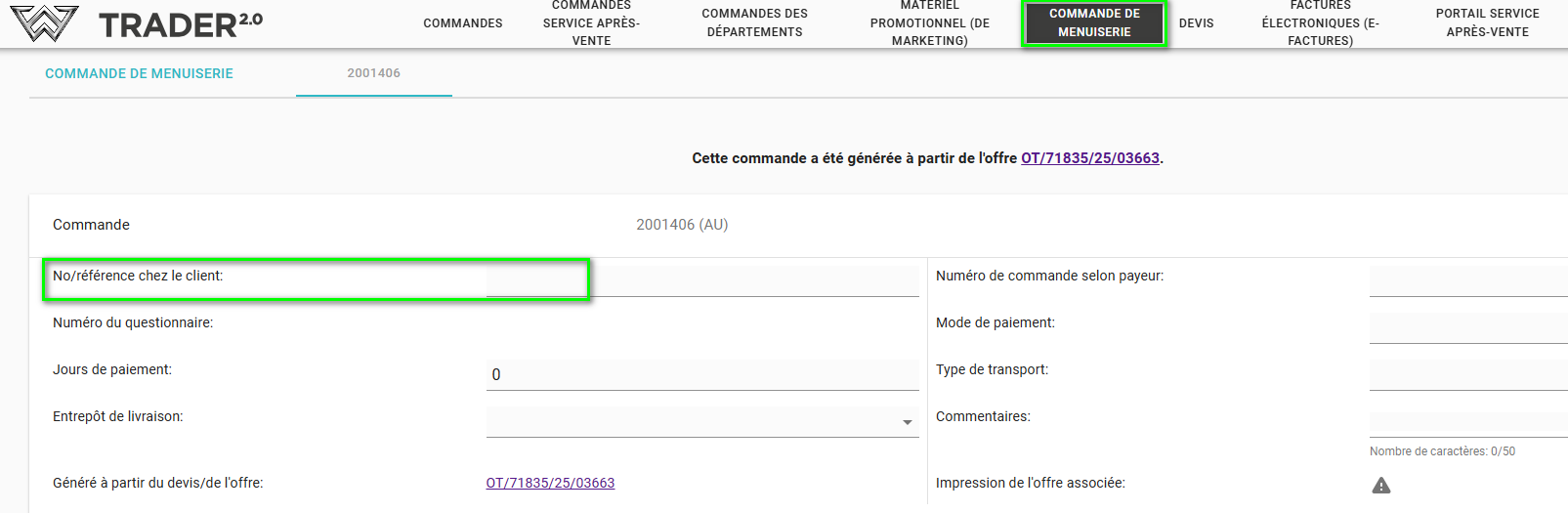
Task: Select the Mode de paiement field
Action: [x=1467, y=327]
